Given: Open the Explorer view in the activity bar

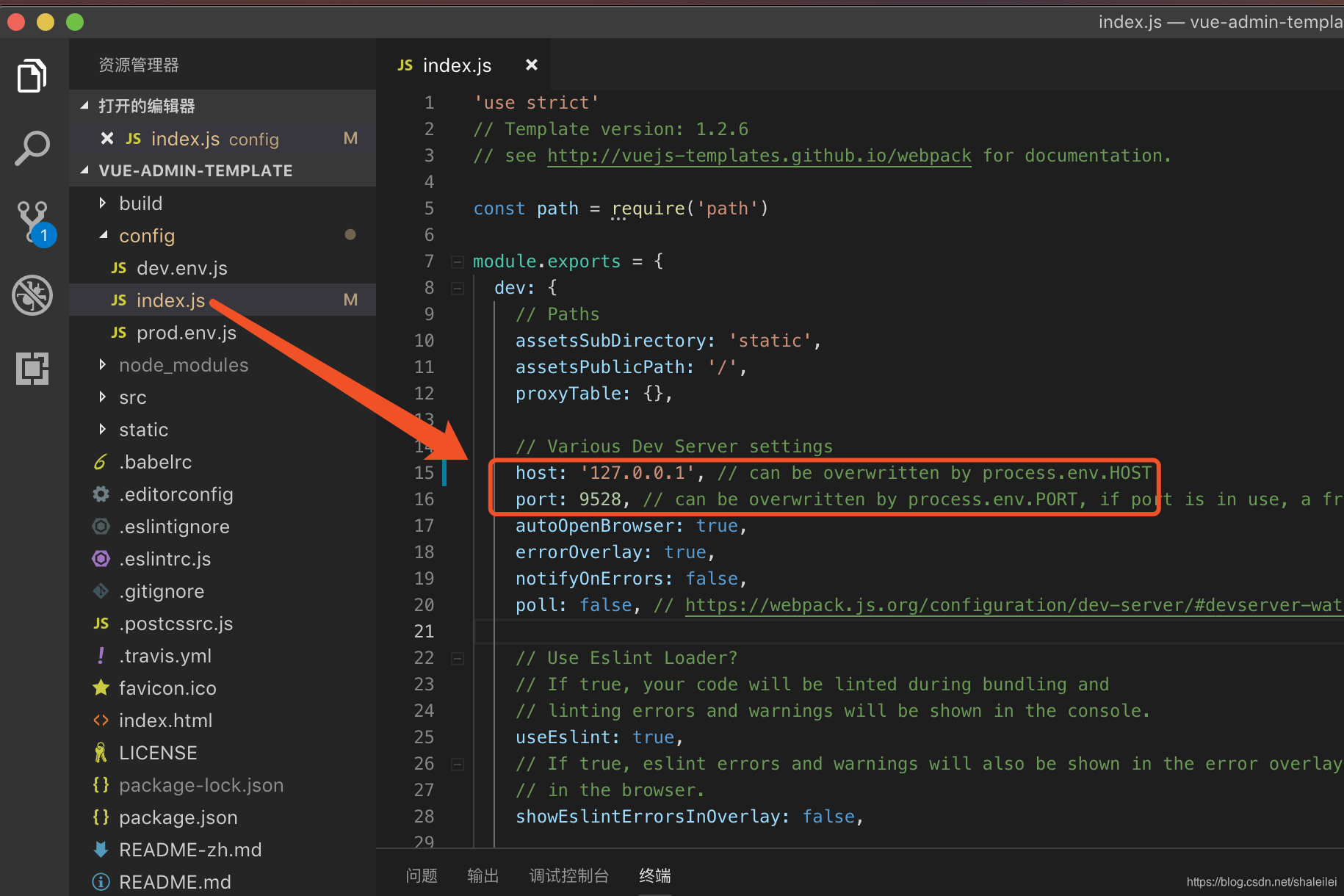Looking at the screenshot, I should [x=32, y=75].
